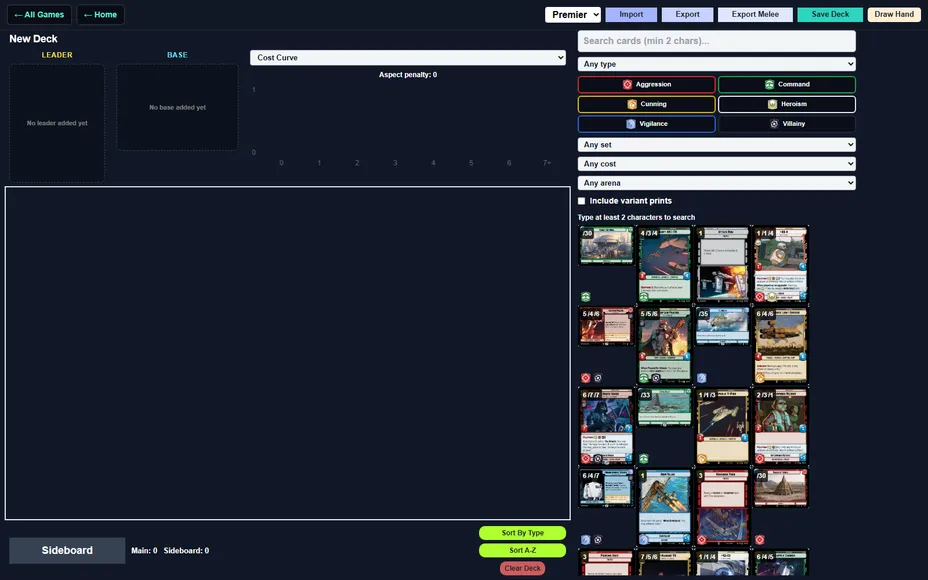
Task: Click the Aggression icon in the Aggression filter
Action: 627,85
